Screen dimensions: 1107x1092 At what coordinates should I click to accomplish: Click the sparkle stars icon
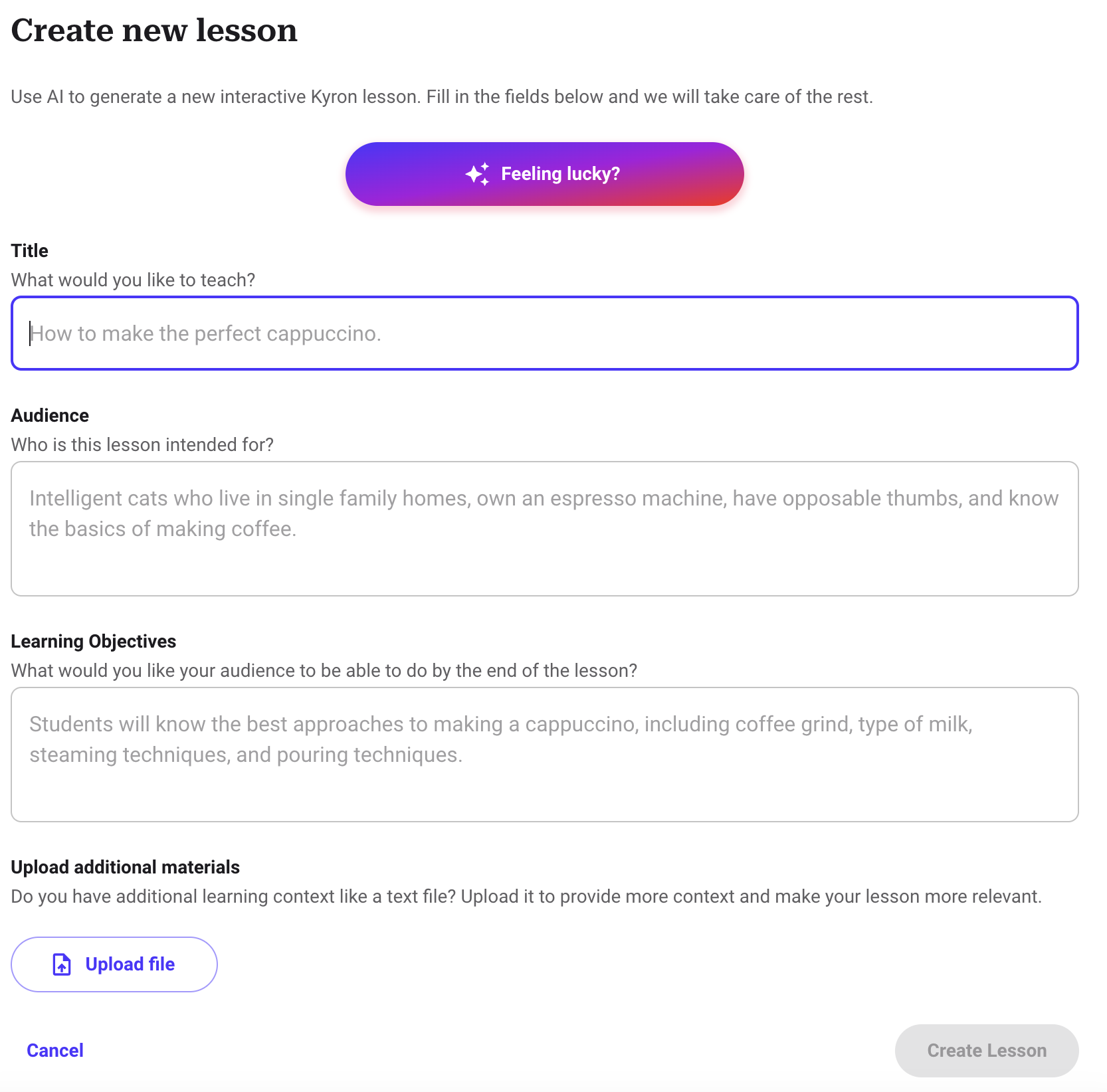477,174
